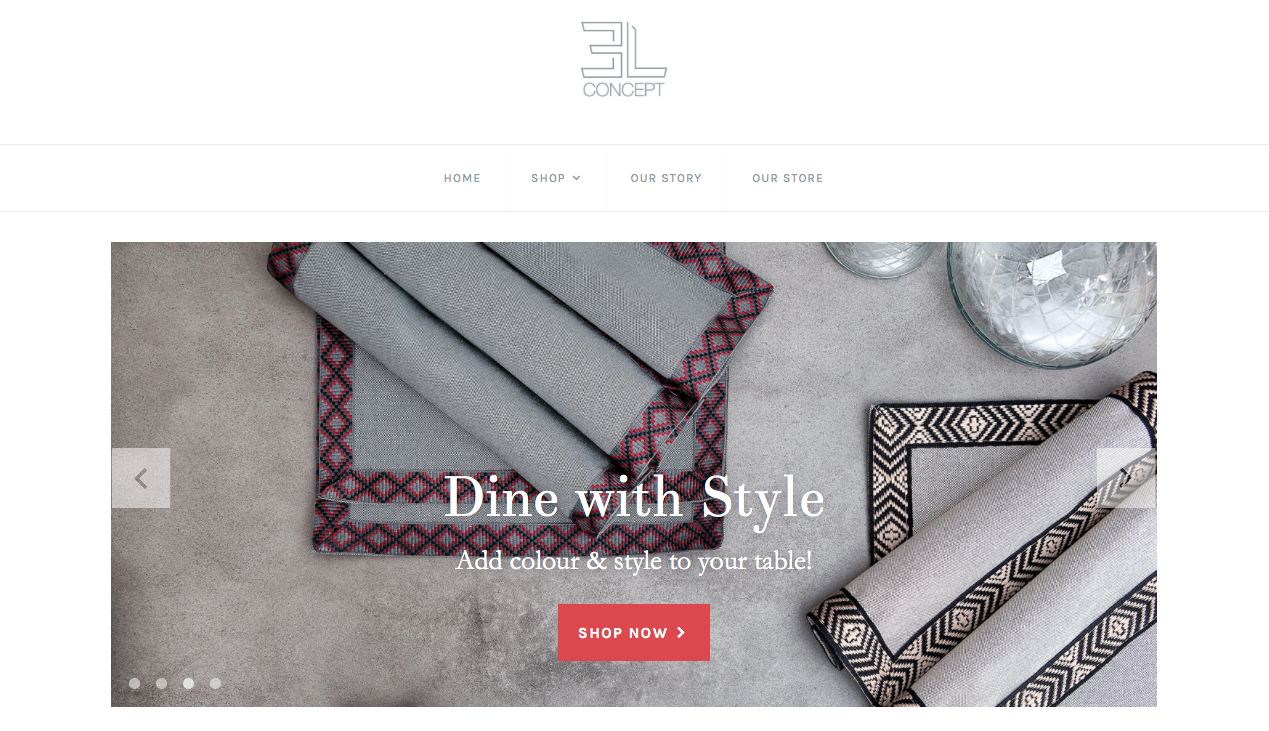Image resolution: width=1269 pixels, height=731 pixels.
Task: Click the large crystal glass bowl
Action: [1052, 302]
